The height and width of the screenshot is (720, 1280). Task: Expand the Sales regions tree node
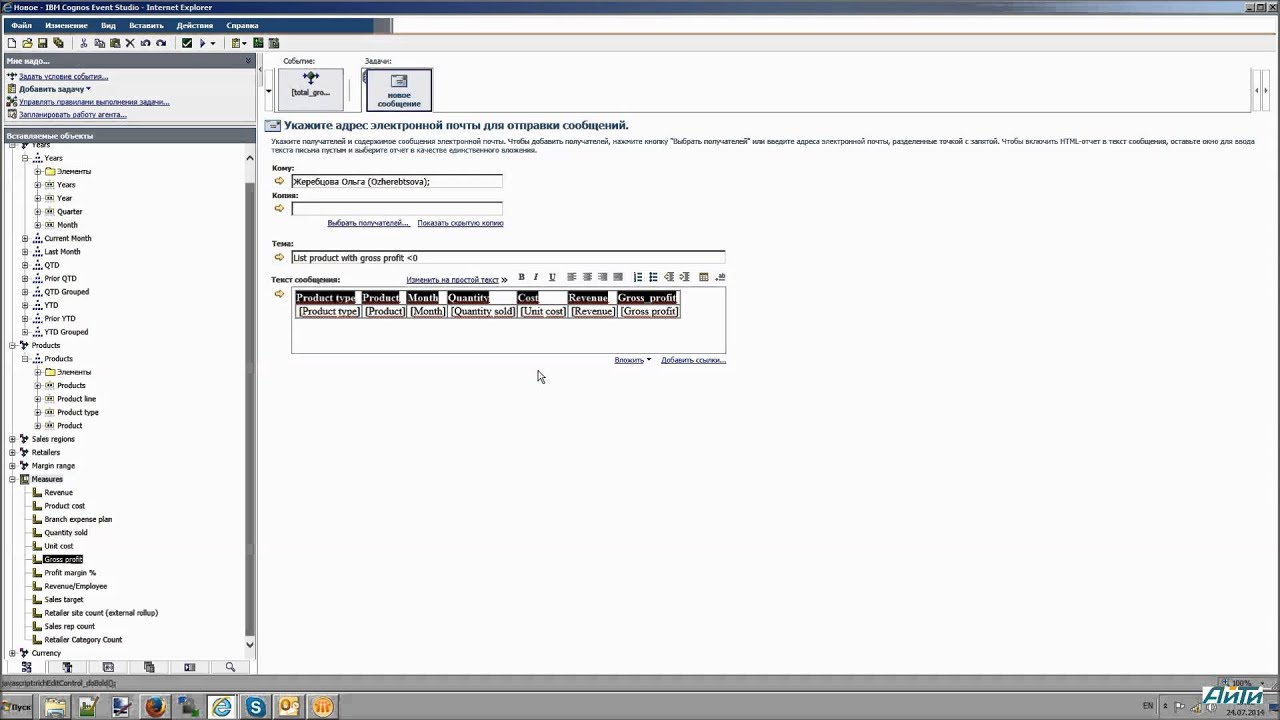[12, 439]
